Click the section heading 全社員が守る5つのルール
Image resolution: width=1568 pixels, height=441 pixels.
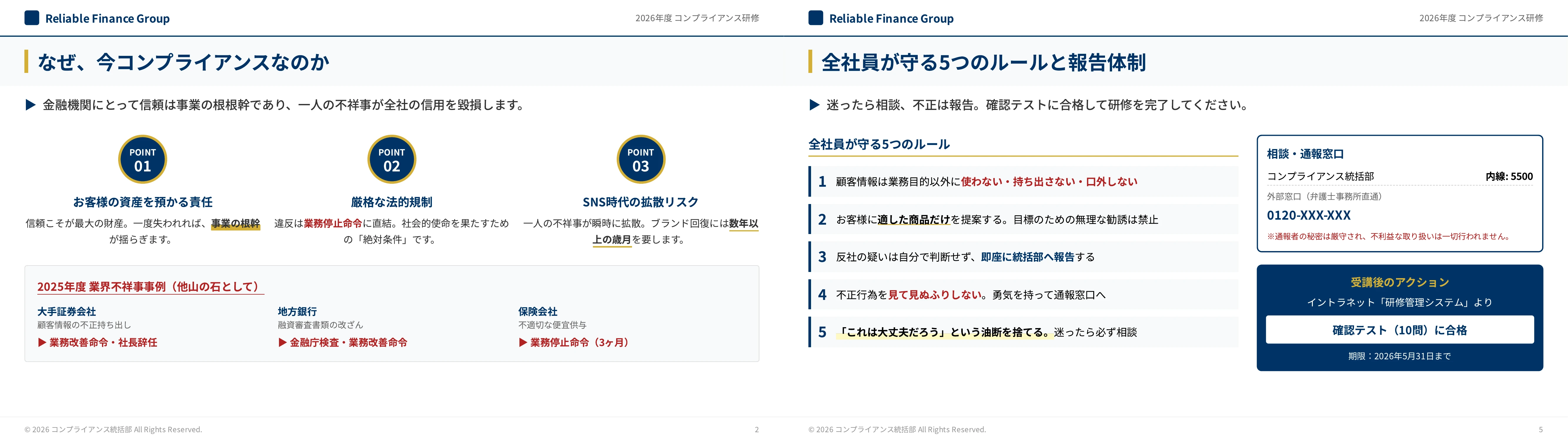coord(879,144)
